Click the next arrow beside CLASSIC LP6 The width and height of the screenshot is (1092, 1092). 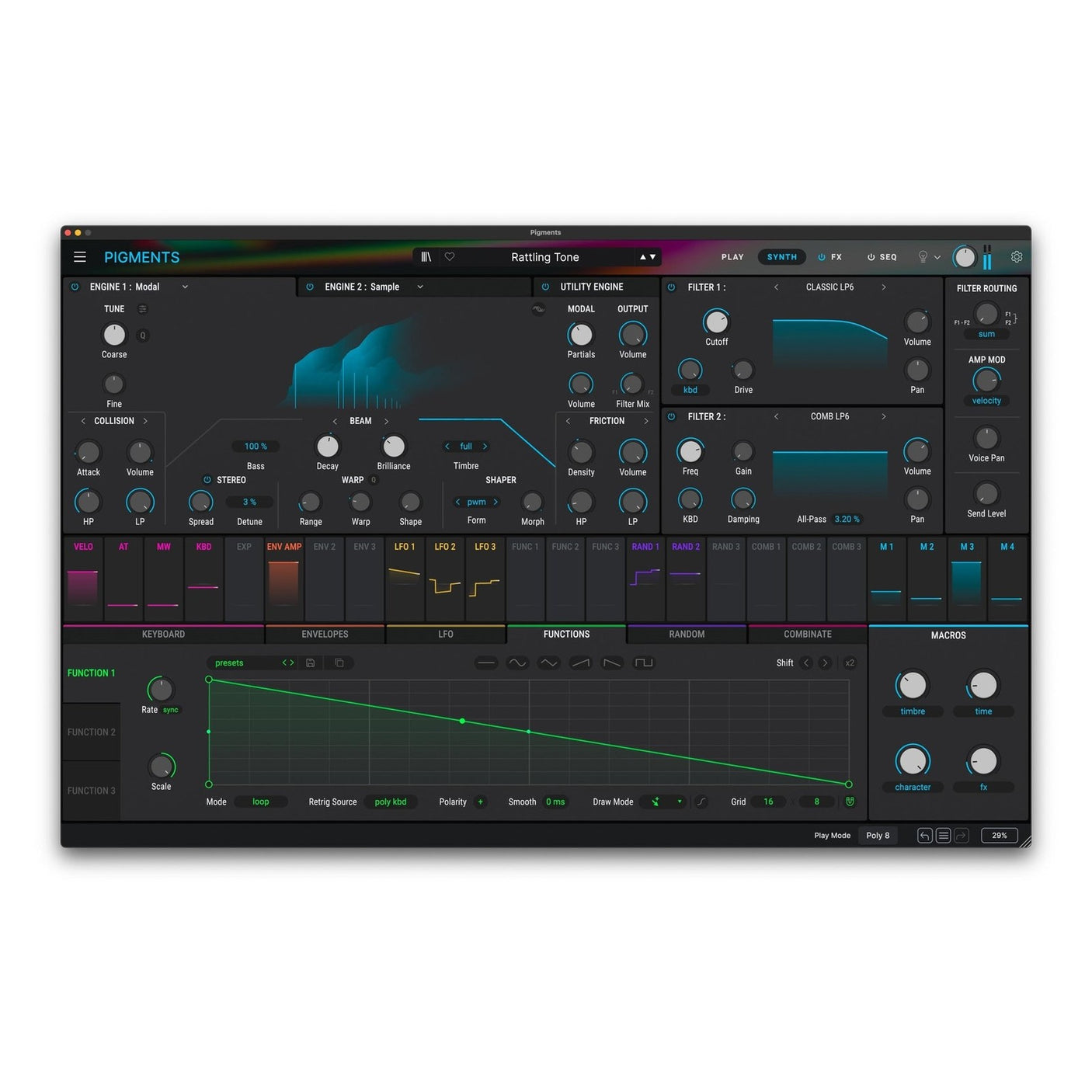[x=884, y=287]
